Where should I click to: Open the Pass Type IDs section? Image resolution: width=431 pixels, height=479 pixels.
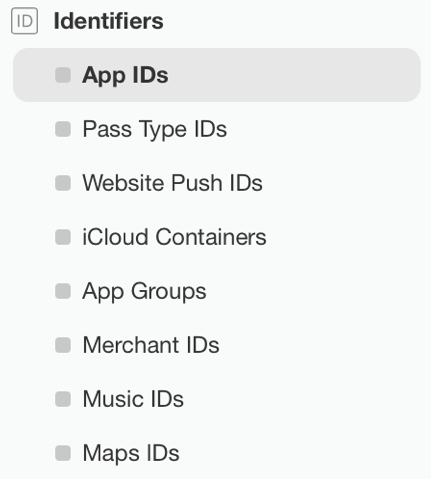[x=155, y=130]
